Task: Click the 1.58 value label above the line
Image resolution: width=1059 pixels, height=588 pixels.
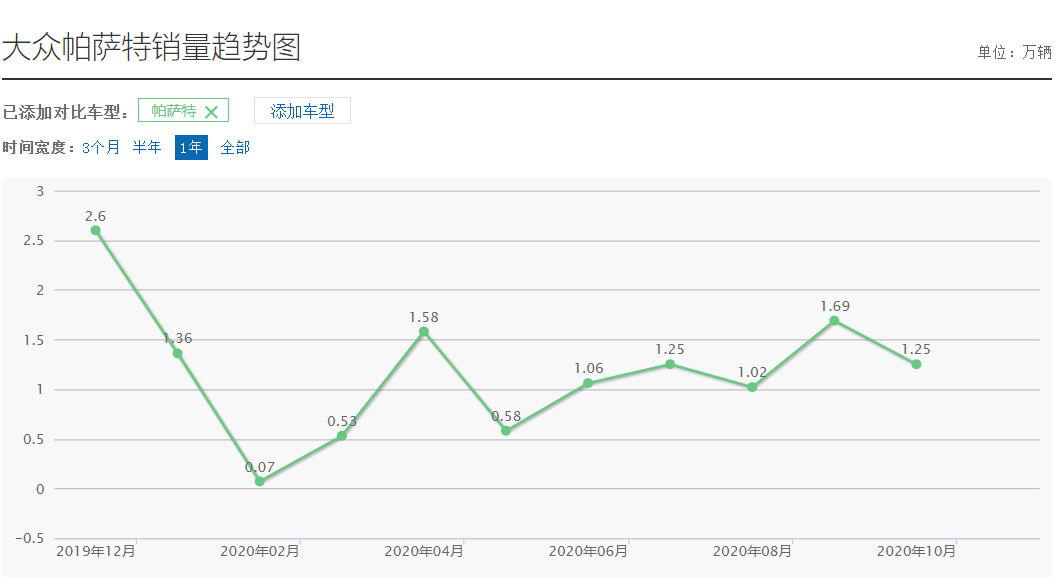Action: point(423,317)
